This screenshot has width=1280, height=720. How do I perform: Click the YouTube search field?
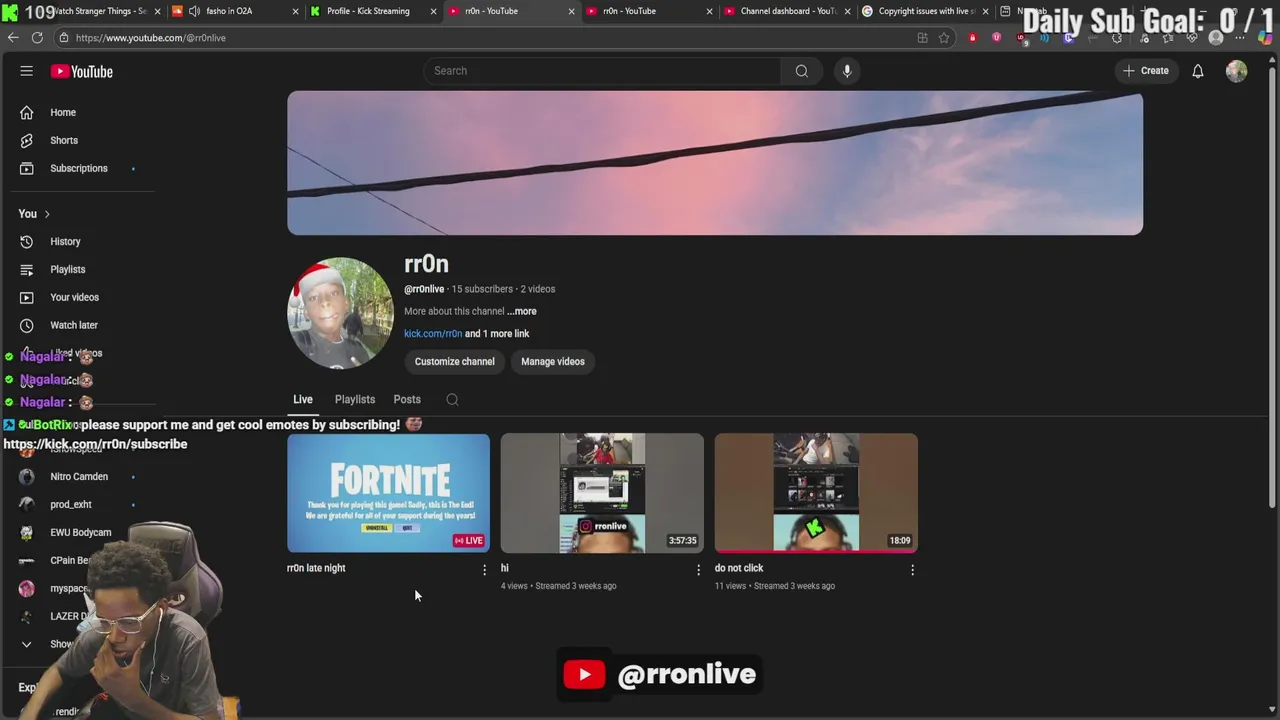pos(602,71)
